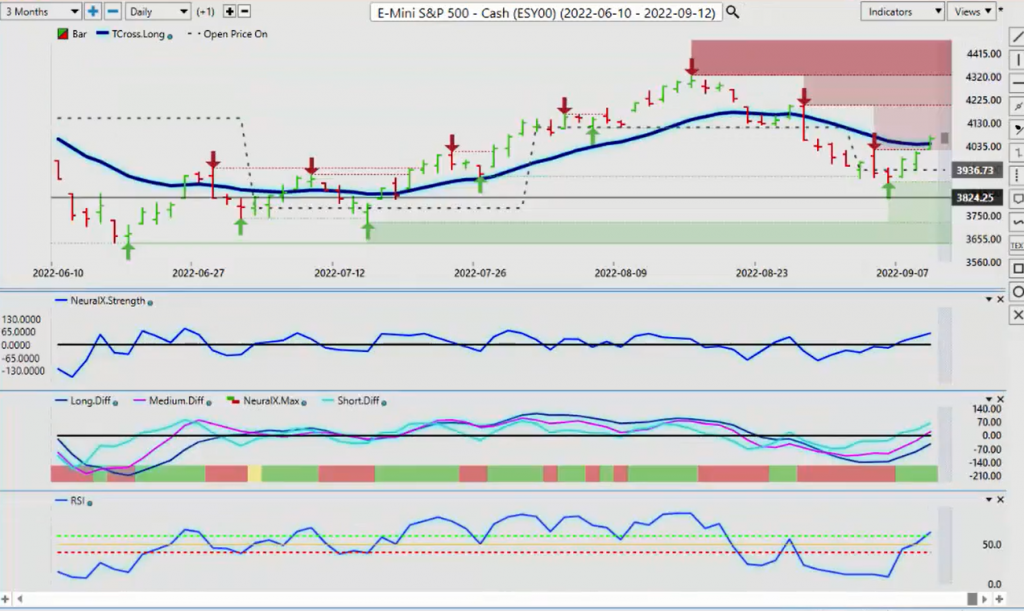Screen dimensions: 1024x611
Task: Toggle the RSI indicator legend dot
Action: pyautogui.click(x=89, y=503)
